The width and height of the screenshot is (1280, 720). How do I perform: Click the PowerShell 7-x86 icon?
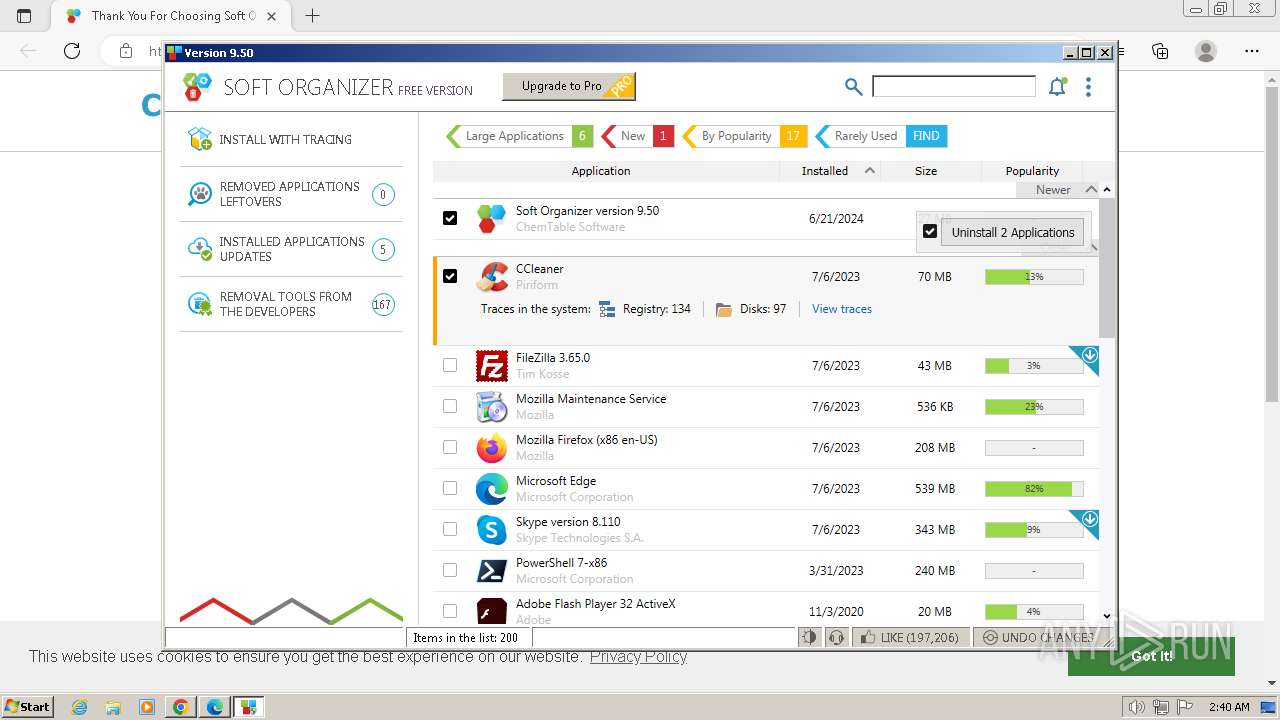(x=492, y=571)
